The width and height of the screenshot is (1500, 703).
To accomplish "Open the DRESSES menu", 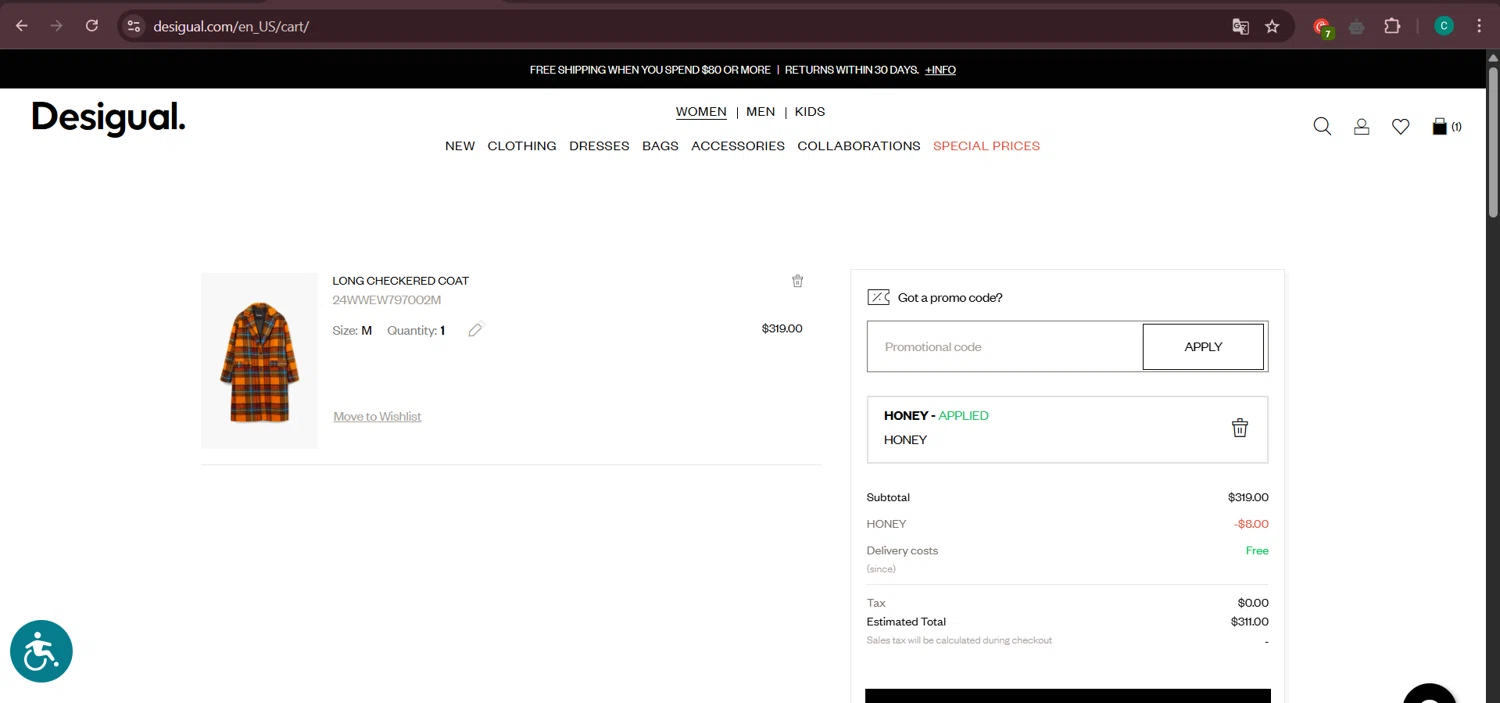I will [x=599, y=146].
